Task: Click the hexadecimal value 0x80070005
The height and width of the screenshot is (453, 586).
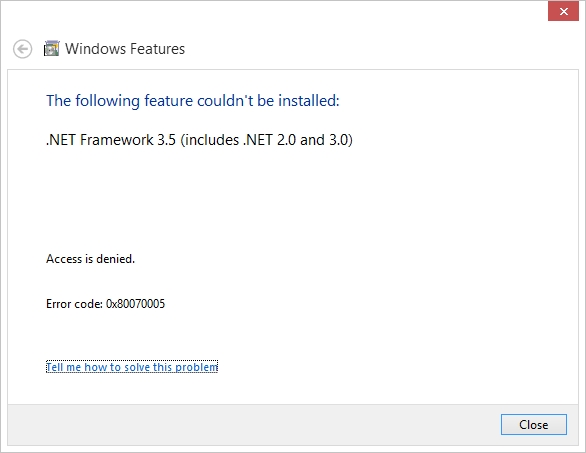Action: 135,304
